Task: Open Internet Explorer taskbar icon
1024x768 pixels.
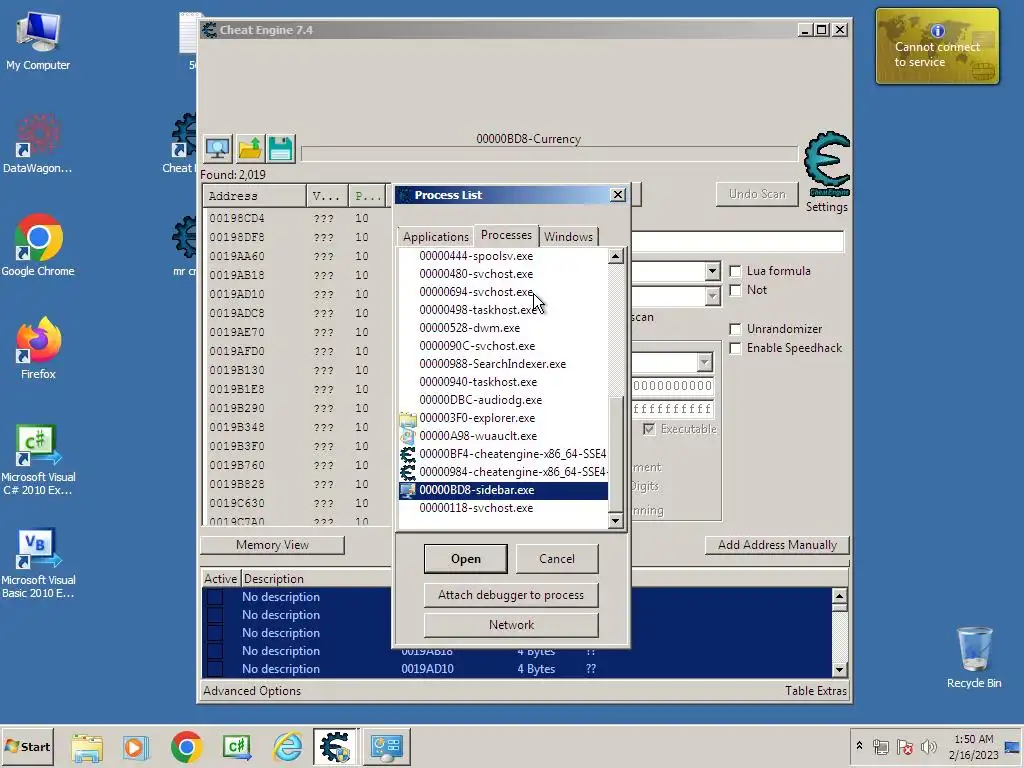Action: click(287, 746)
